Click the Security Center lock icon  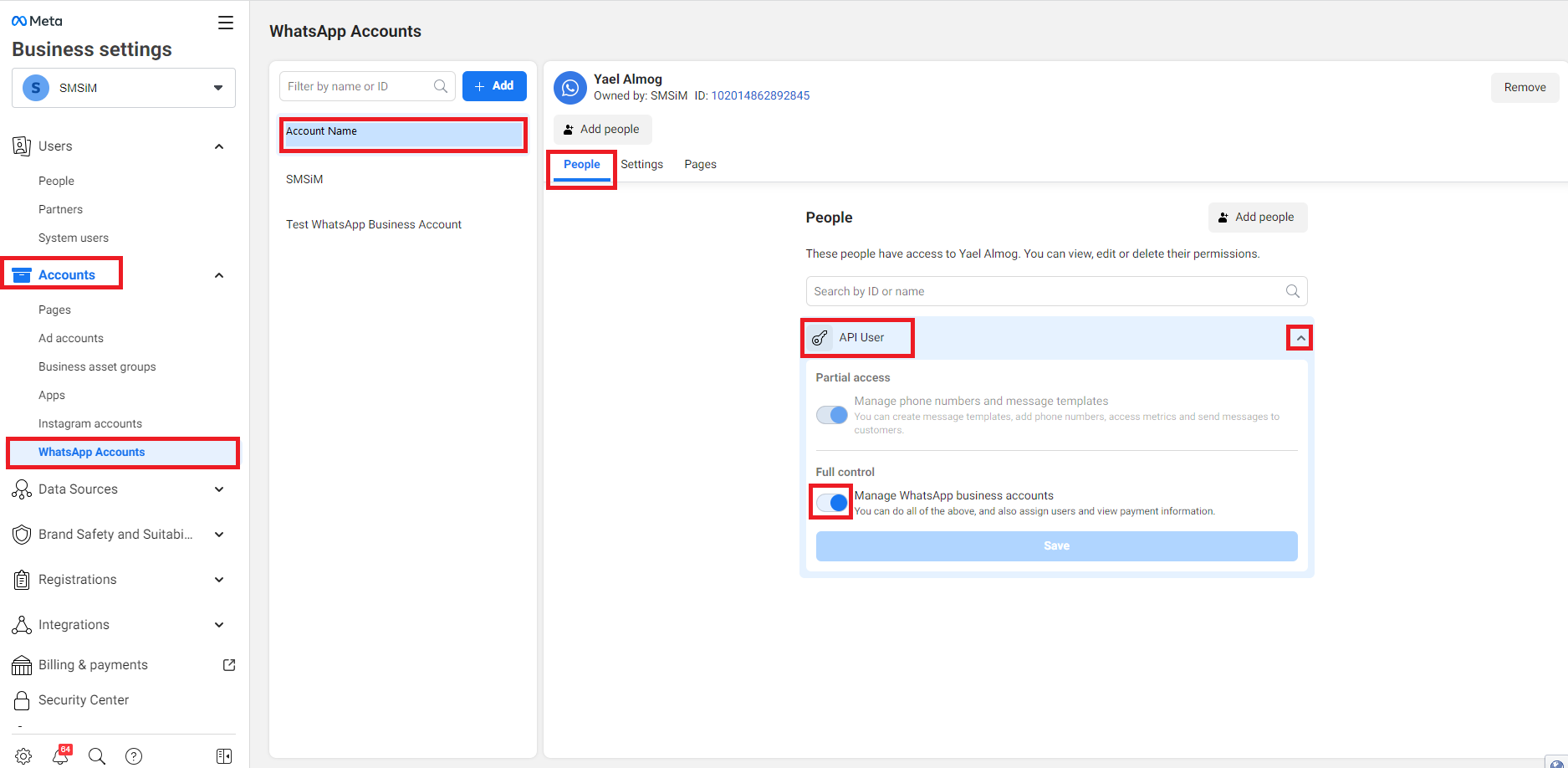point(22,700)
